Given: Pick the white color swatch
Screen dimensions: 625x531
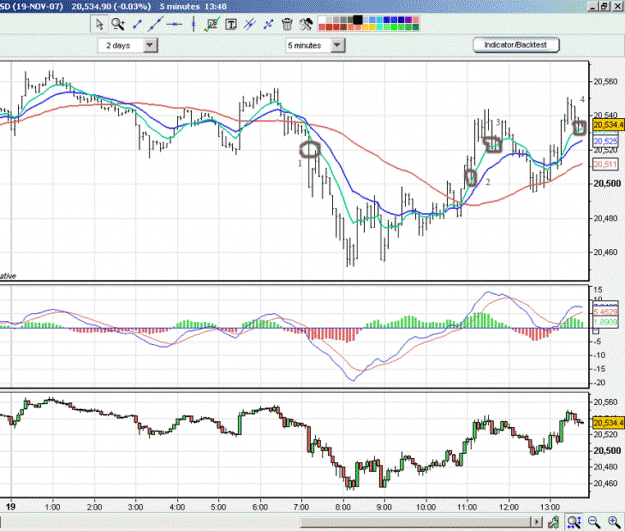Looking at the screenshot, I should coord(322,20).
